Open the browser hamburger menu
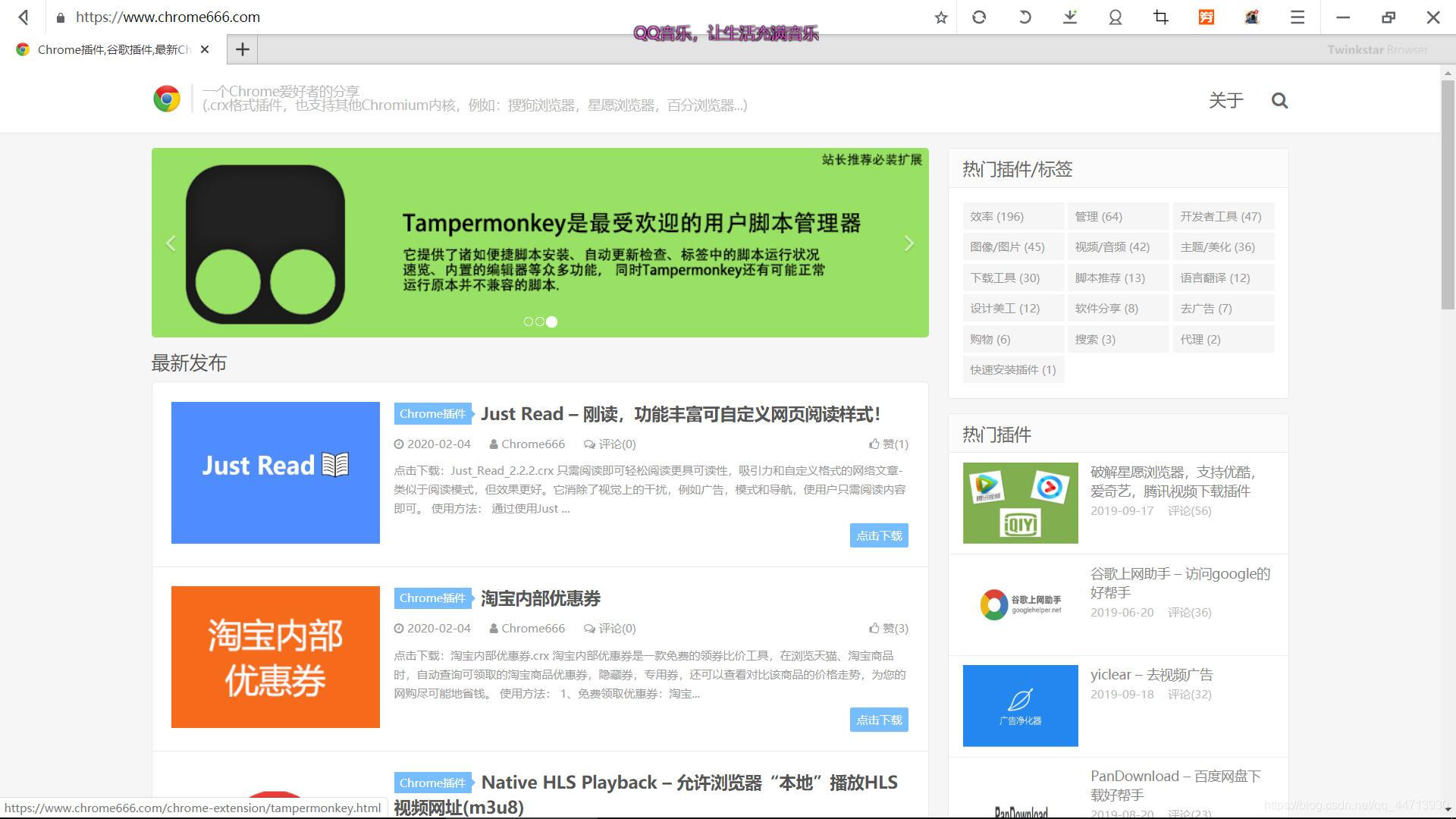Image resolution: width=1456 pixels, height=819 pixels. [x=1297, y=17]
